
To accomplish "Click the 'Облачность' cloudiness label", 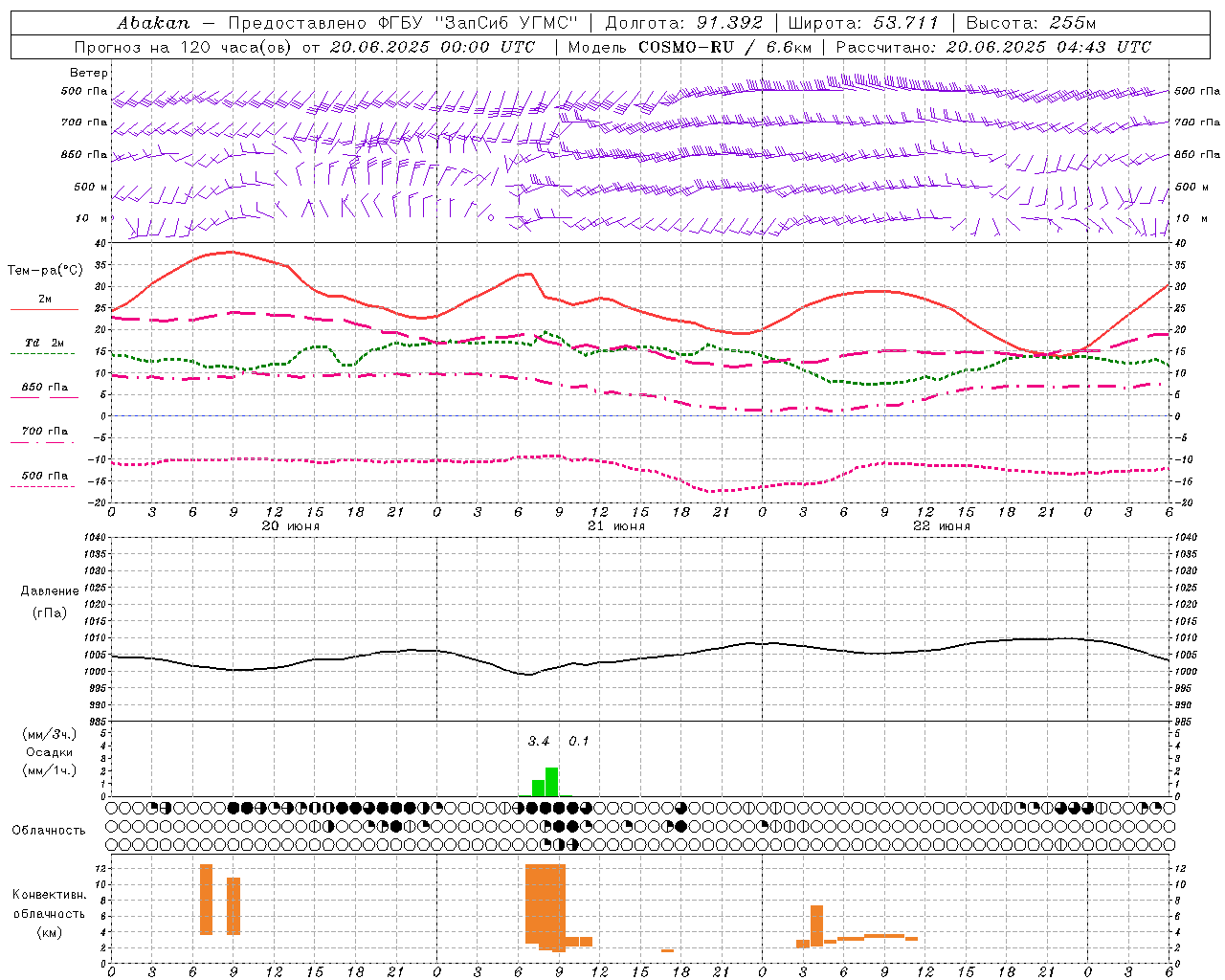I will pos(49,830).
